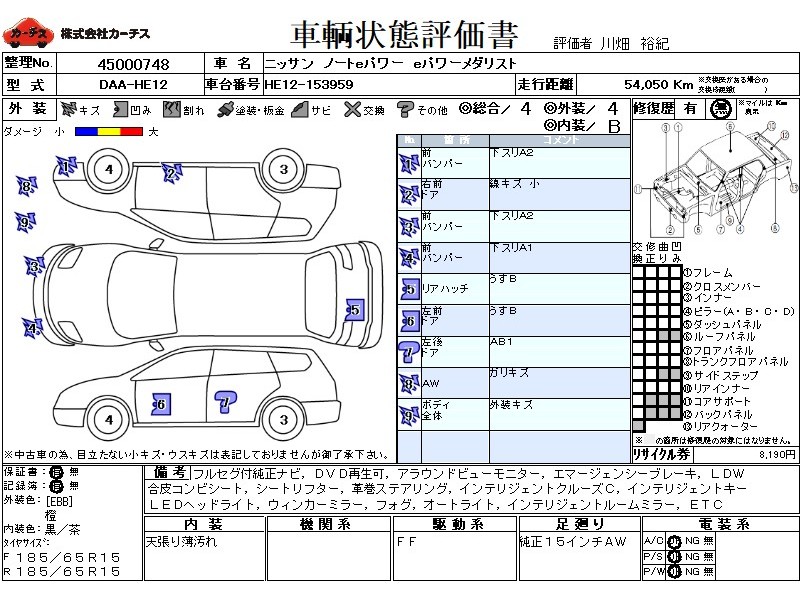
Task: Click the row 2 icon beside 右前ドア
Action: point(409,195)
